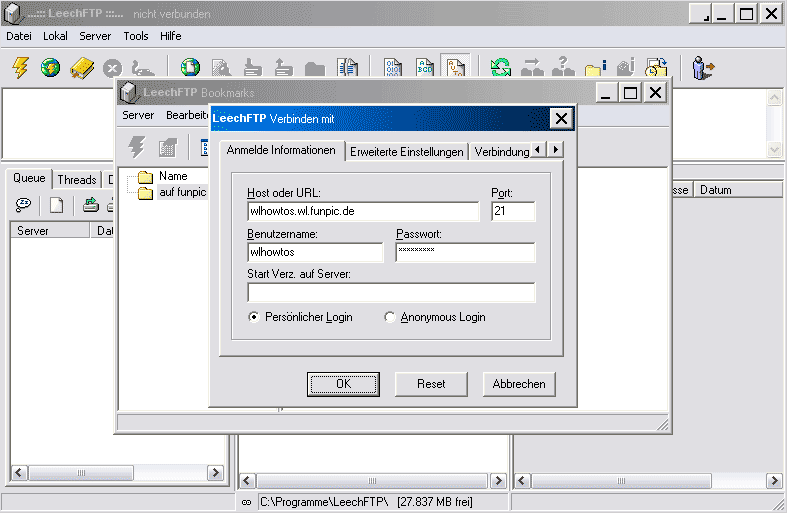Click the green arrow drive icon in Queue toolbar
This screenshot has width=787, height=513.
tap(91, 204)
